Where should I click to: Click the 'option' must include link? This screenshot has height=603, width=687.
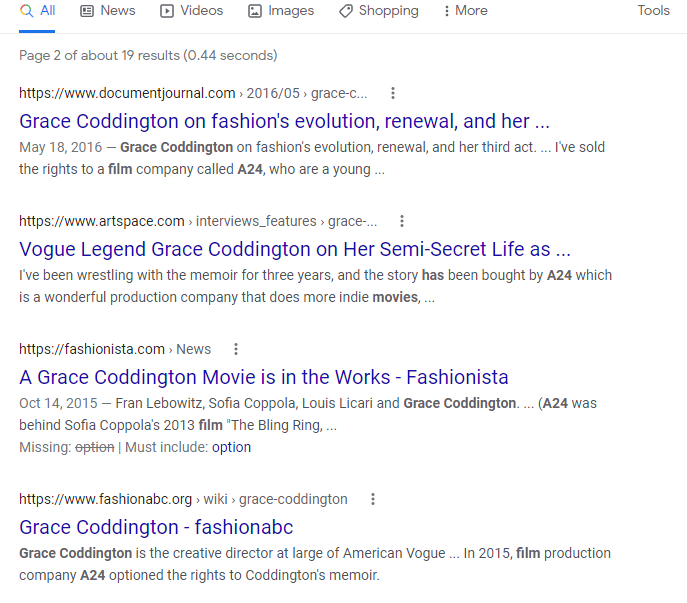pyautogui.click(x=231, y=447)
